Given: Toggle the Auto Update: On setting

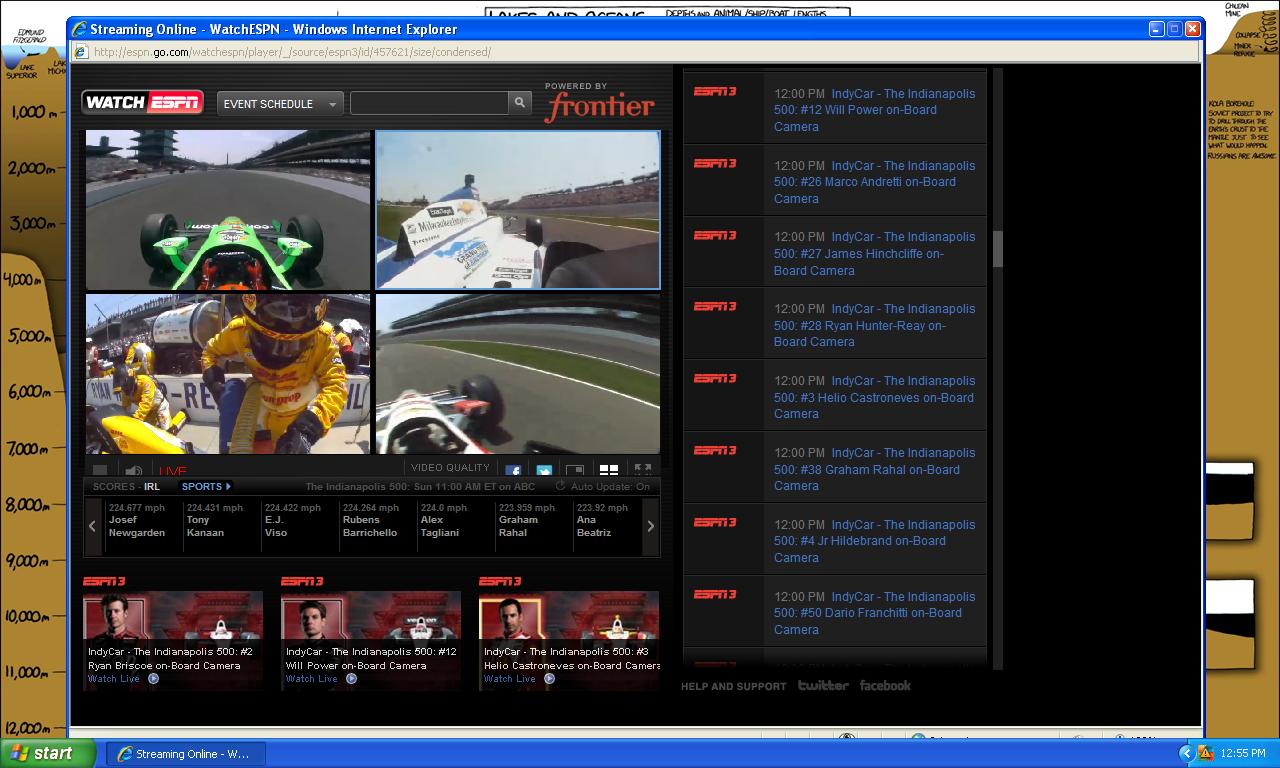Looking at the screenshot, I should coord(609,487).
